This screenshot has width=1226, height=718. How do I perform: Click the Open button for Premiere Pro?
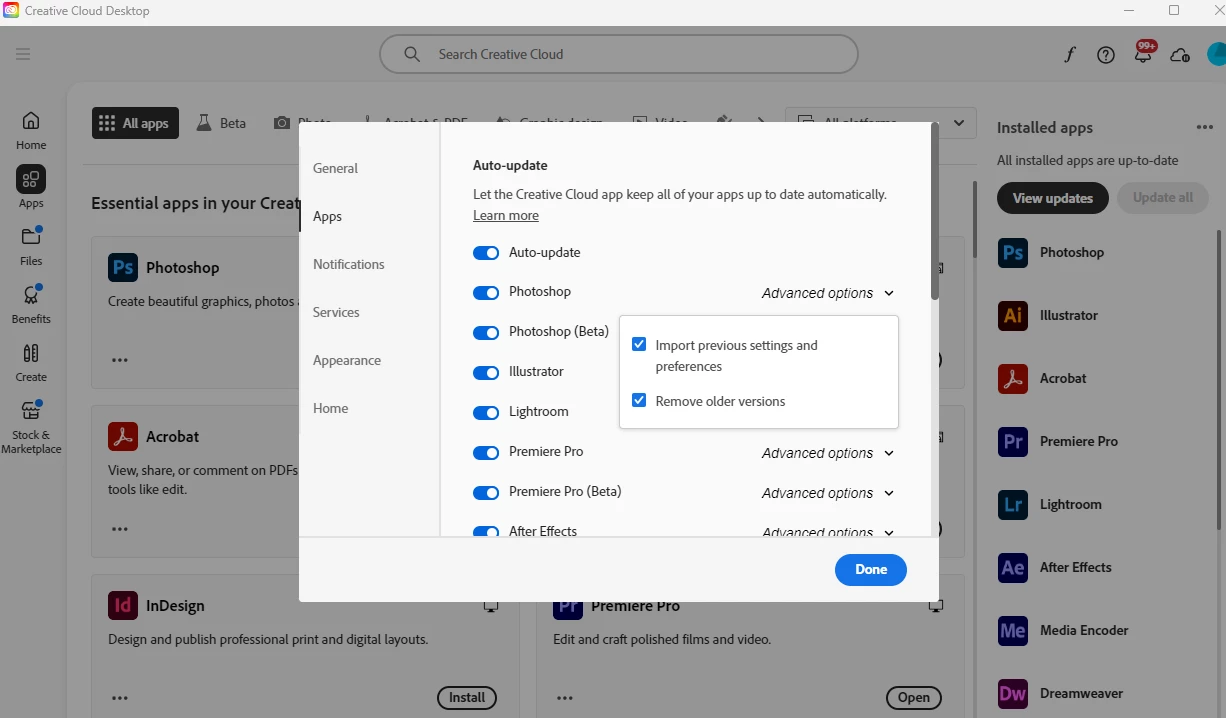click(914, 697)
